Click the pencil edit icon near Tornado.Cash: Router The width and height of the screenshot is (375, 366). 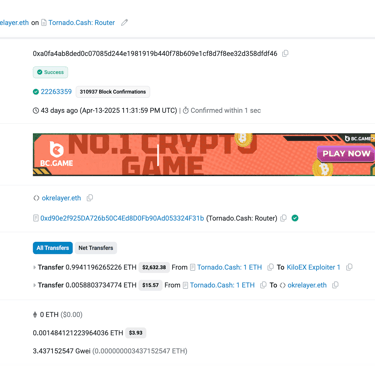pyautogui.click(x=124, y=23)
